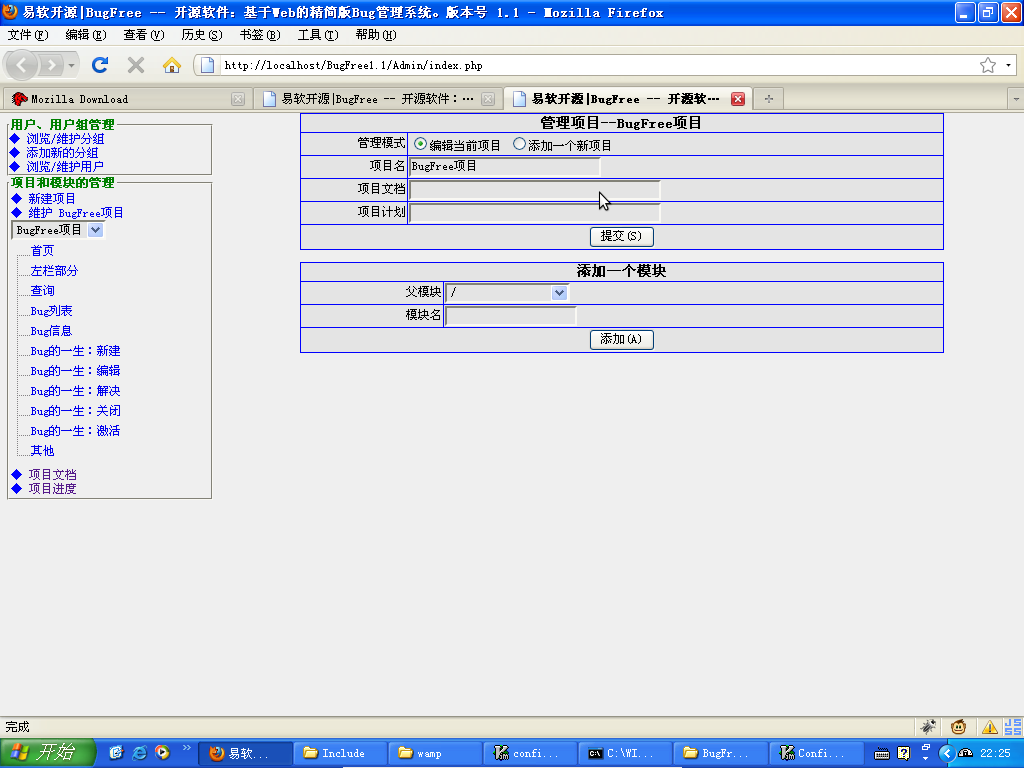This screenshot has height=768, width=1024.
Task: Open the 书签 menu
Action: point(260,35)
